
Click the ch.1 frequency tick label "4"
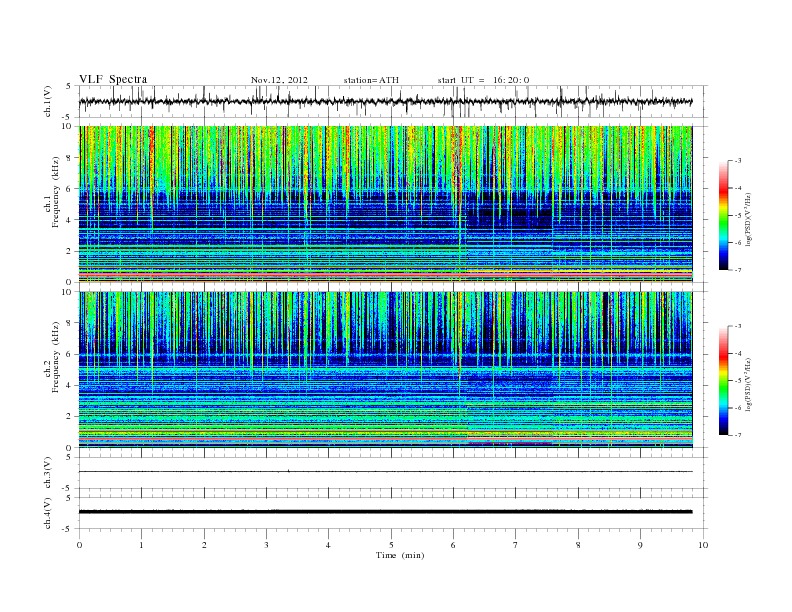[69, 220]
